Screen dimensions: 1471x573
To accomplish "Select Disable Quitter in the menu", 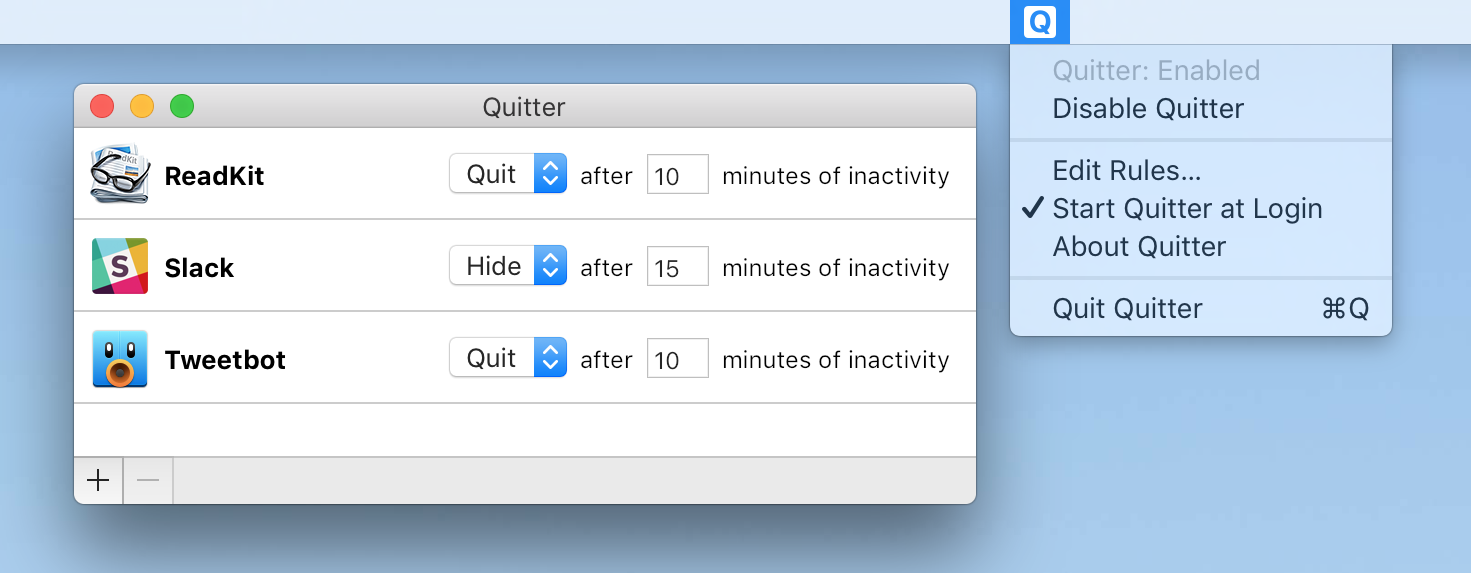I will tap(1148, 109).
